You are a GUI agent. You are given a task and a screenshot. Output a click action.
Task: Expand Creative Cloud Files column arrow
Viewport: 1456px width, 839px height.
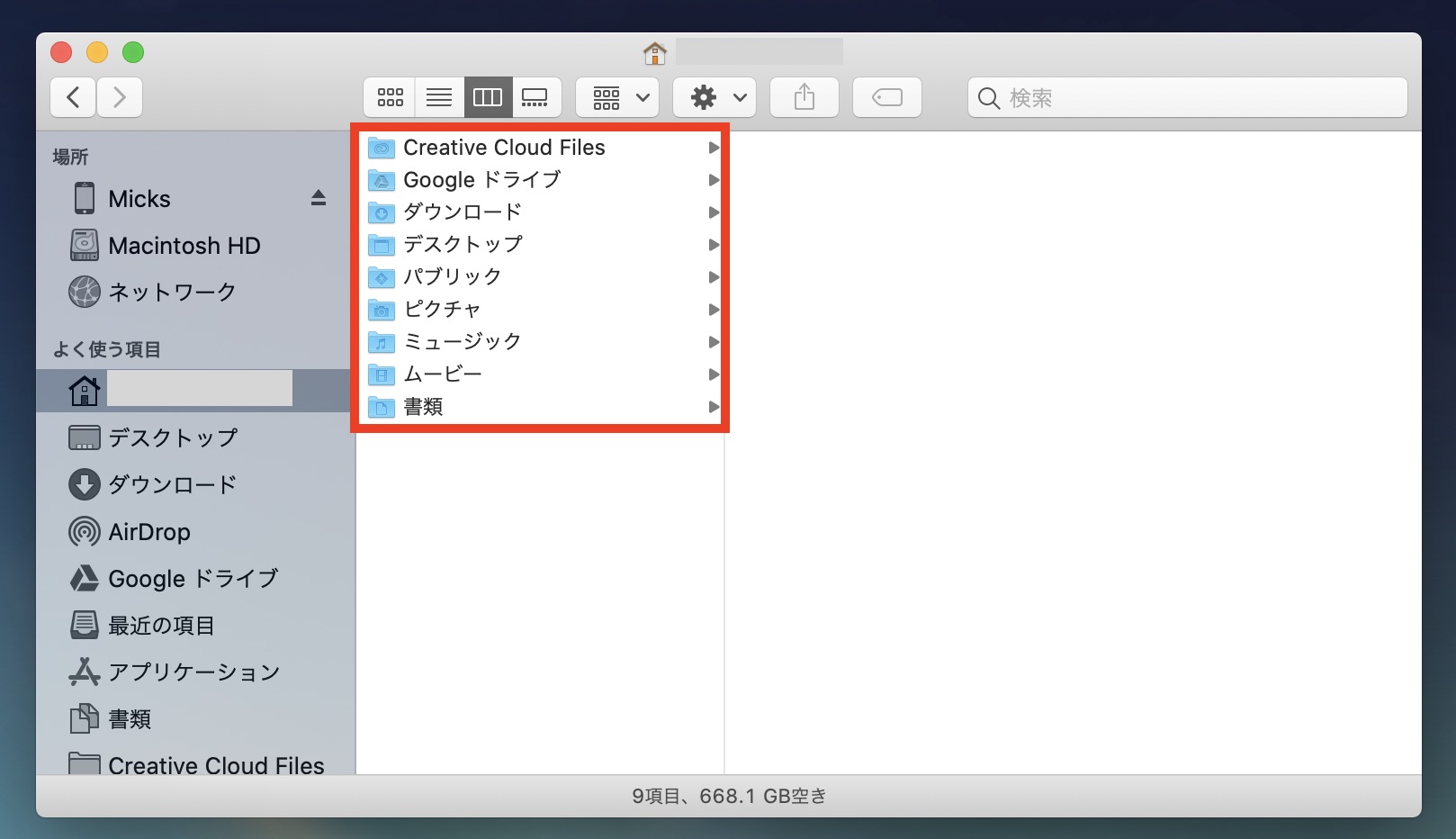click(714, 148)
